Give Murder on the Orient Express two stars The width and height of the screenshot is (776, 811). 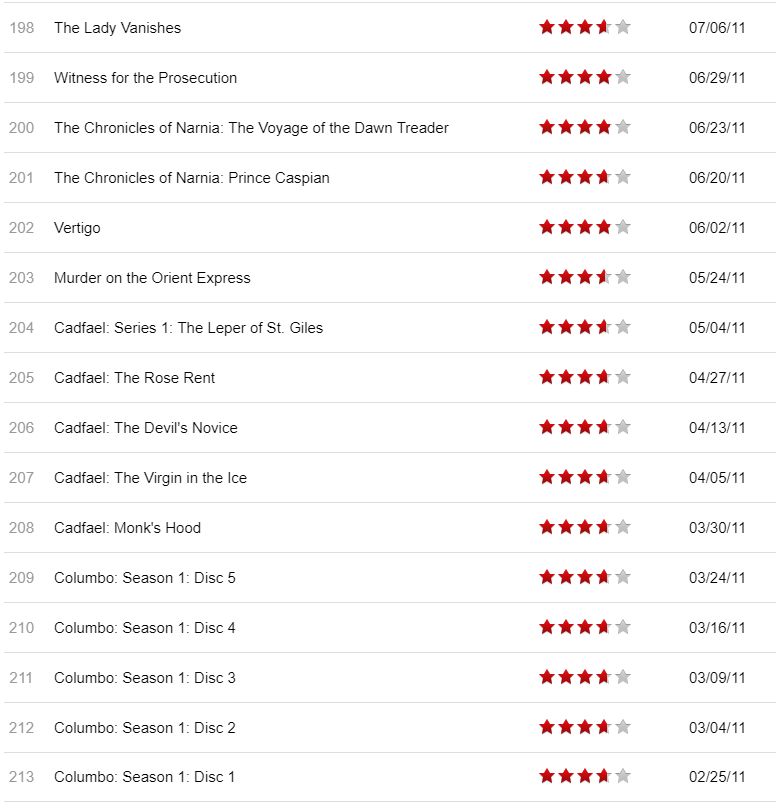pyautogui.click(x=566, y=277)
